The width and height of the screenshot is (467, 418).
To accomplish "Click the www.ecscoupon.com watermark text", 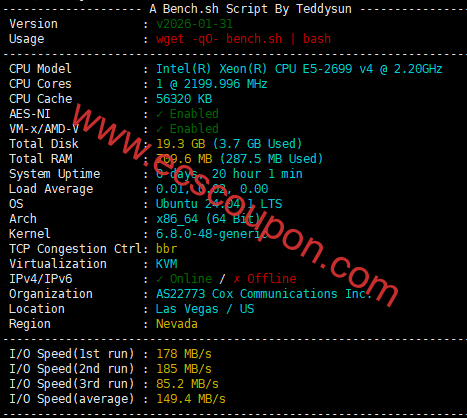I will click(235, 205).
